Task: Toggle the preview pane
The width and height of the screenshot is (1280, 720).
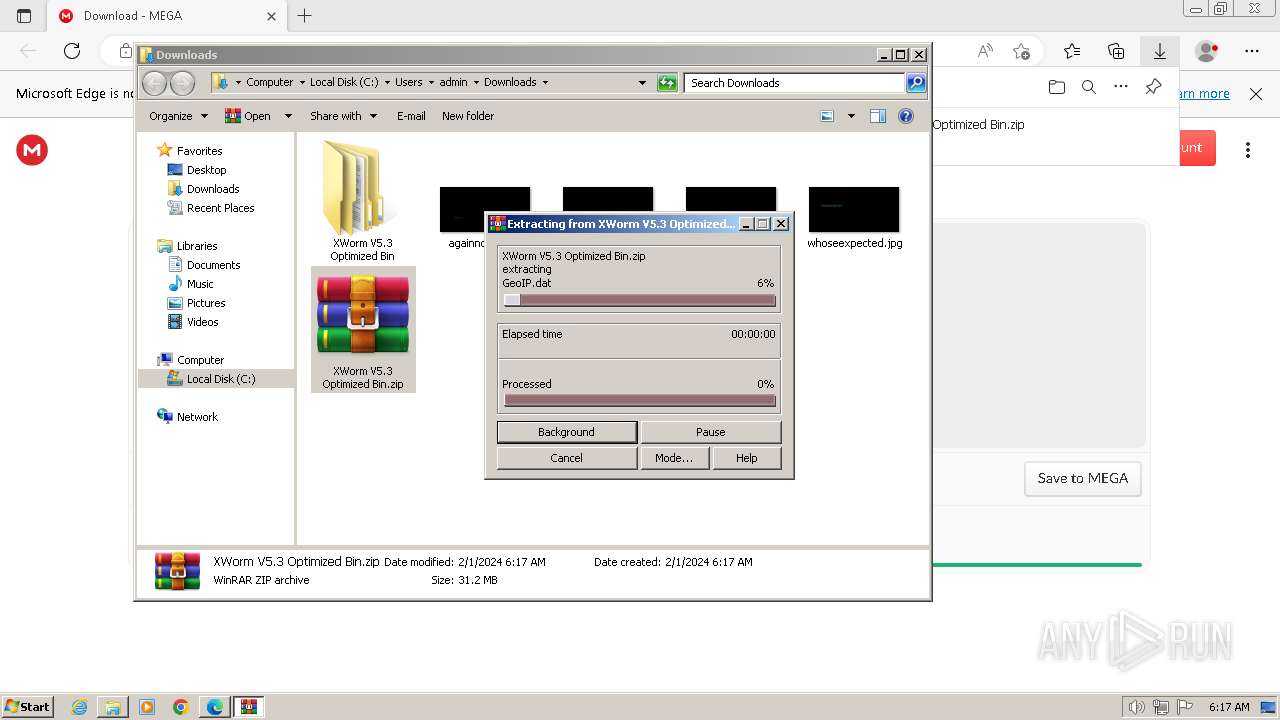Action: pyautogui.click(x=878, y=116)
